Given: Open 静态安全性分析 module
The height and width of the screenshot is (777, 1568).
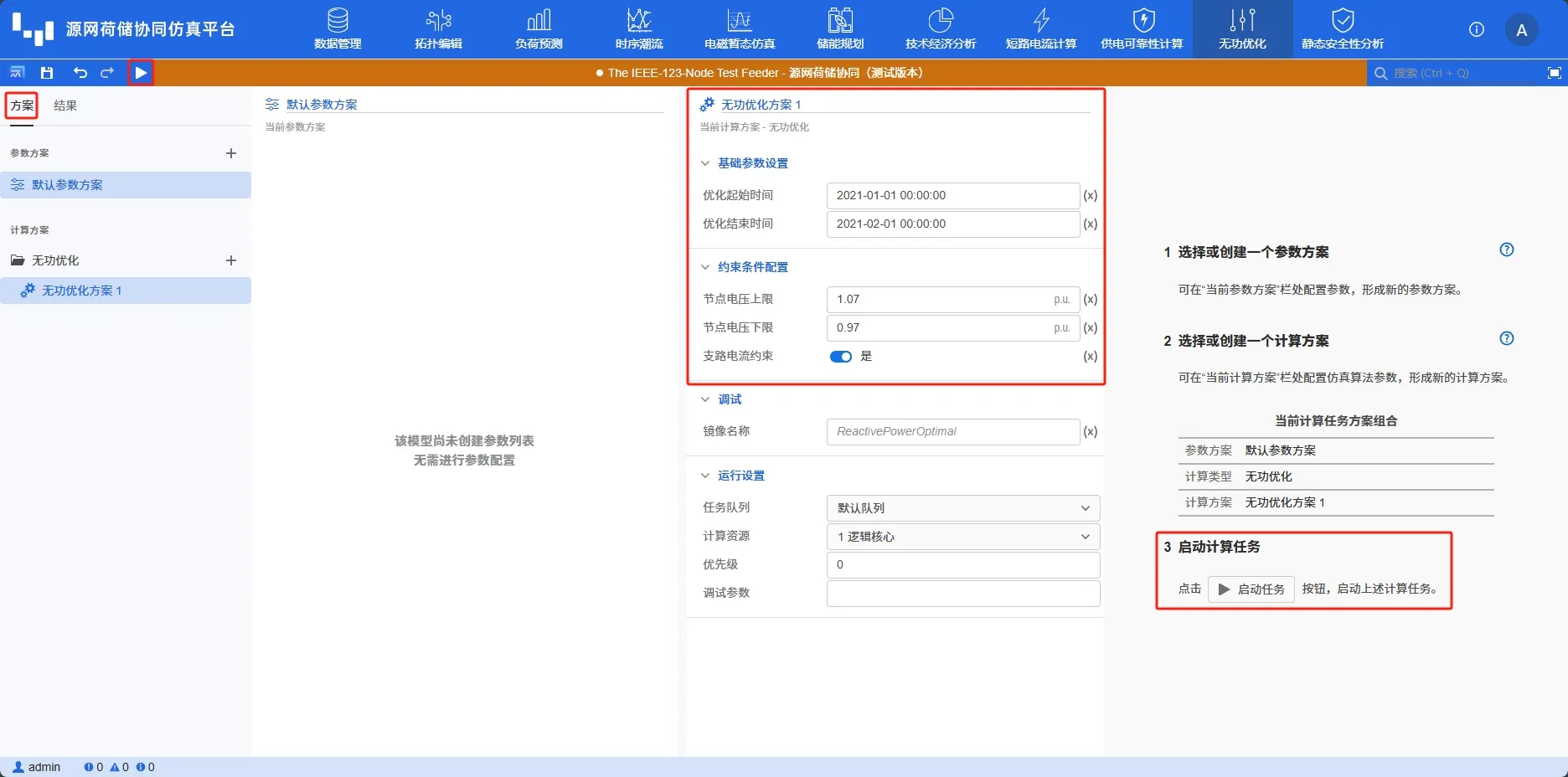Looking at the screenshot, I should coord(1343,29).
